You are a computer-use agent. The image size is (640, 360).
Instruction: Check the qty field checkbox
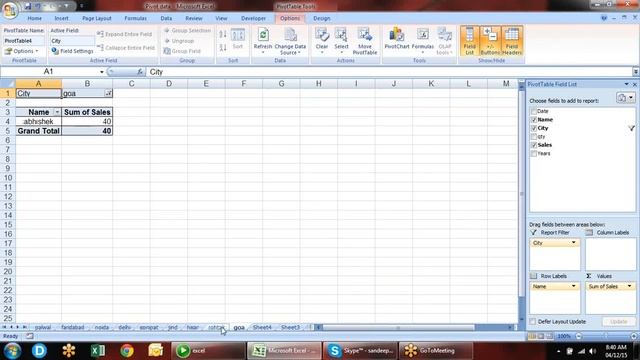[x=534, y=137]
